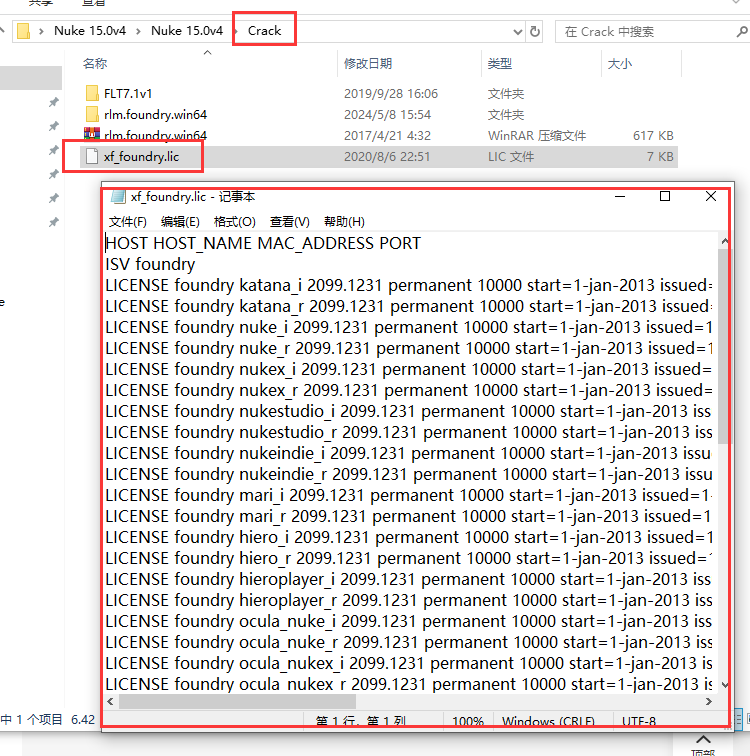Click the LICENSE foundry hiero_i line
The image size is (750, 756).
pyautogui.click(x=409, y=537)
